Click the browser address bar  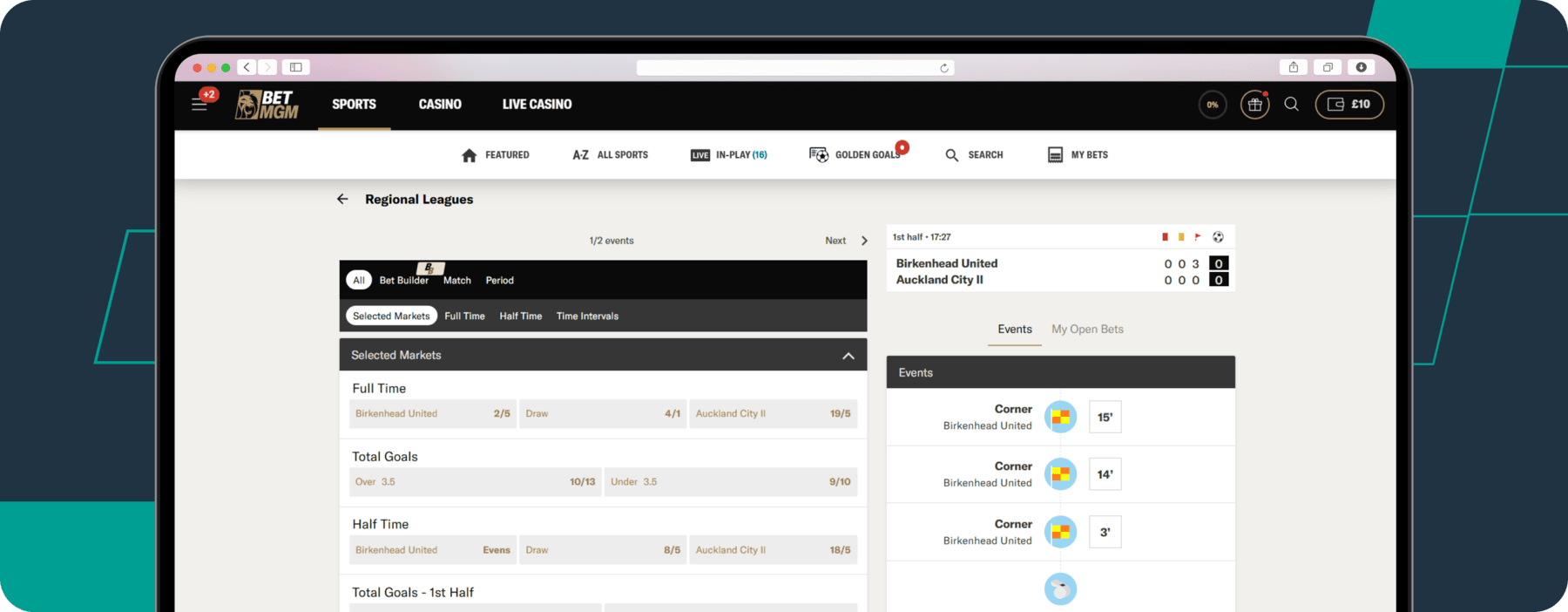tap(795, 68)
